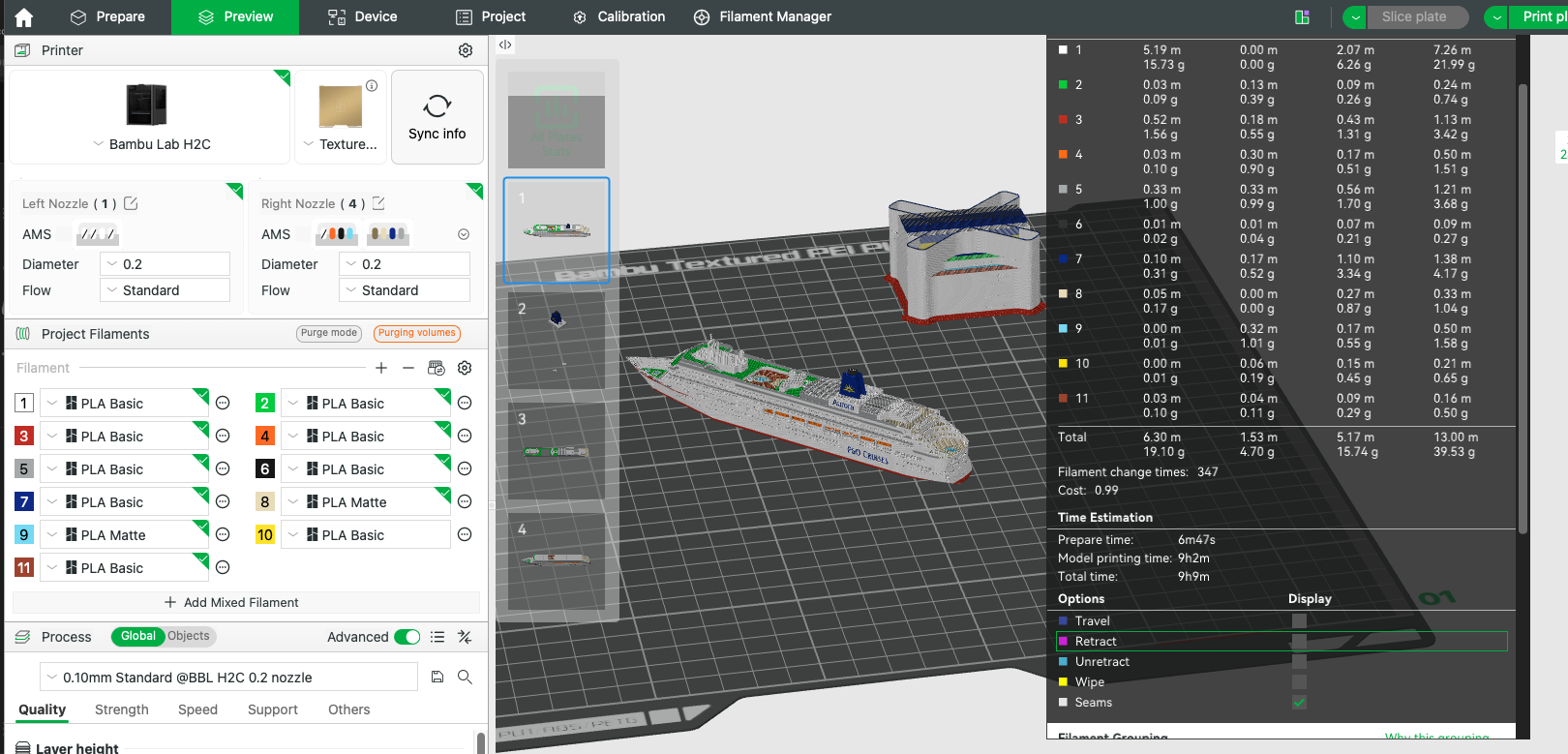Switch to the Strength settings tab
1568x754 pixels.
point(122,709)
